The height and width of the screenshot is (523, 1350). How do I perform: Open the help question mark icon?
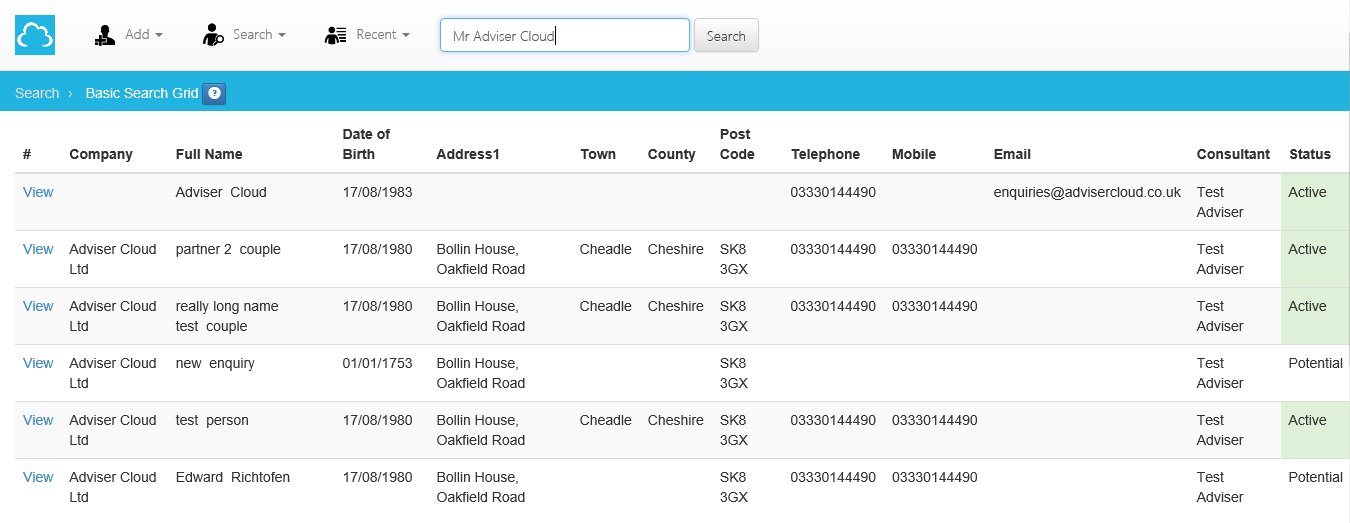(x=214, y=93)
